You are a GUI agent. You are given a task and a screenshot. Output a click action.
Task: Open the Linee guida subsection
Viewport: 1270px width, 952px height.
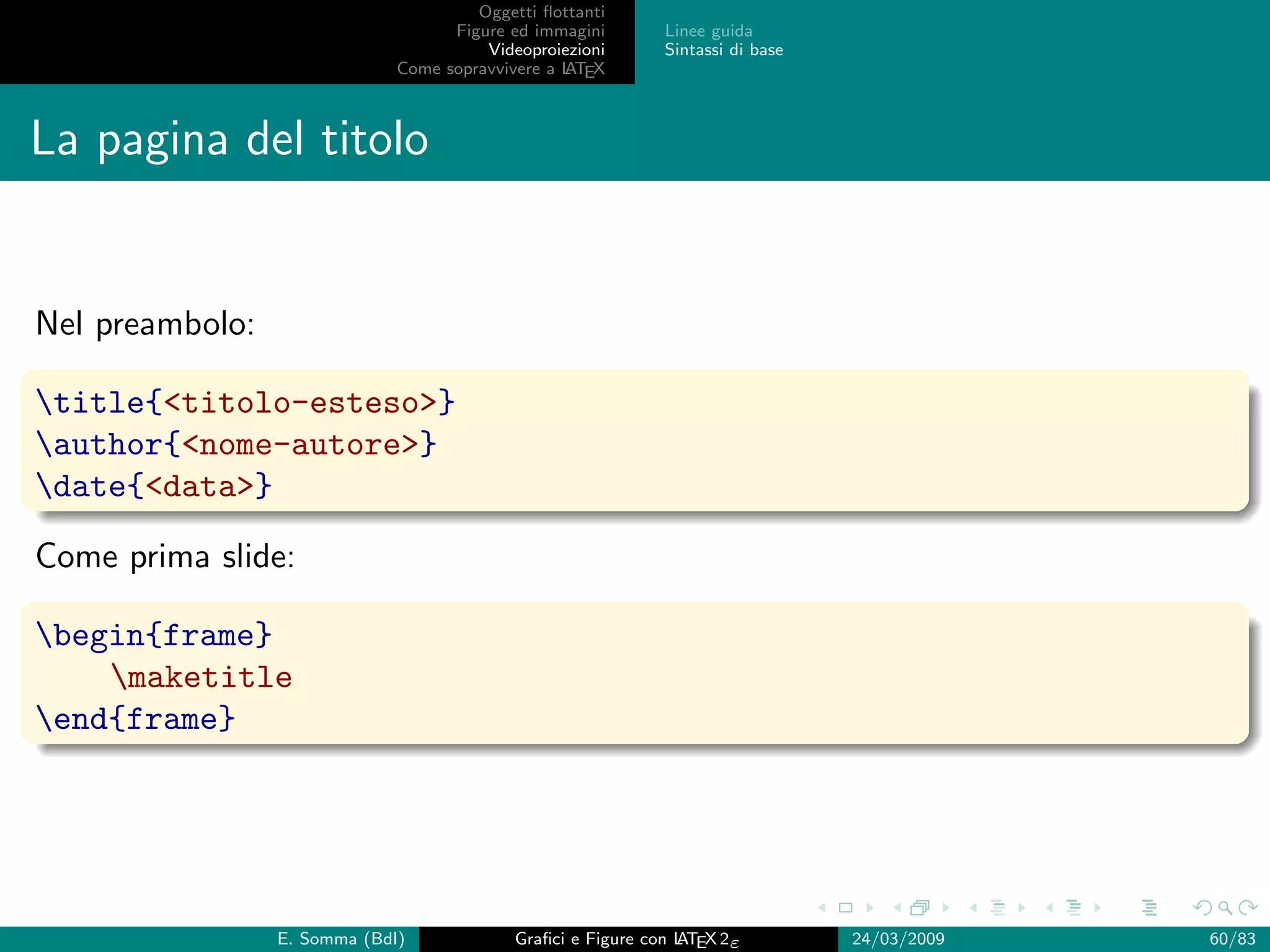click(x=708, y=31)
